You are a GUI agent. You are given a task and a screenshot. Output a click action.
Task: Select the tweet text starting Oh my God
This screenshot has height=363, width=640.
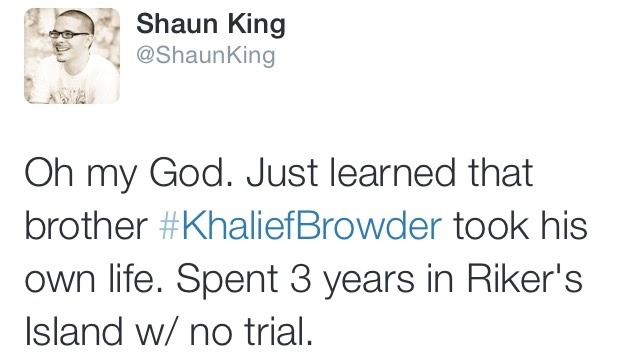[x=306, y=252]
